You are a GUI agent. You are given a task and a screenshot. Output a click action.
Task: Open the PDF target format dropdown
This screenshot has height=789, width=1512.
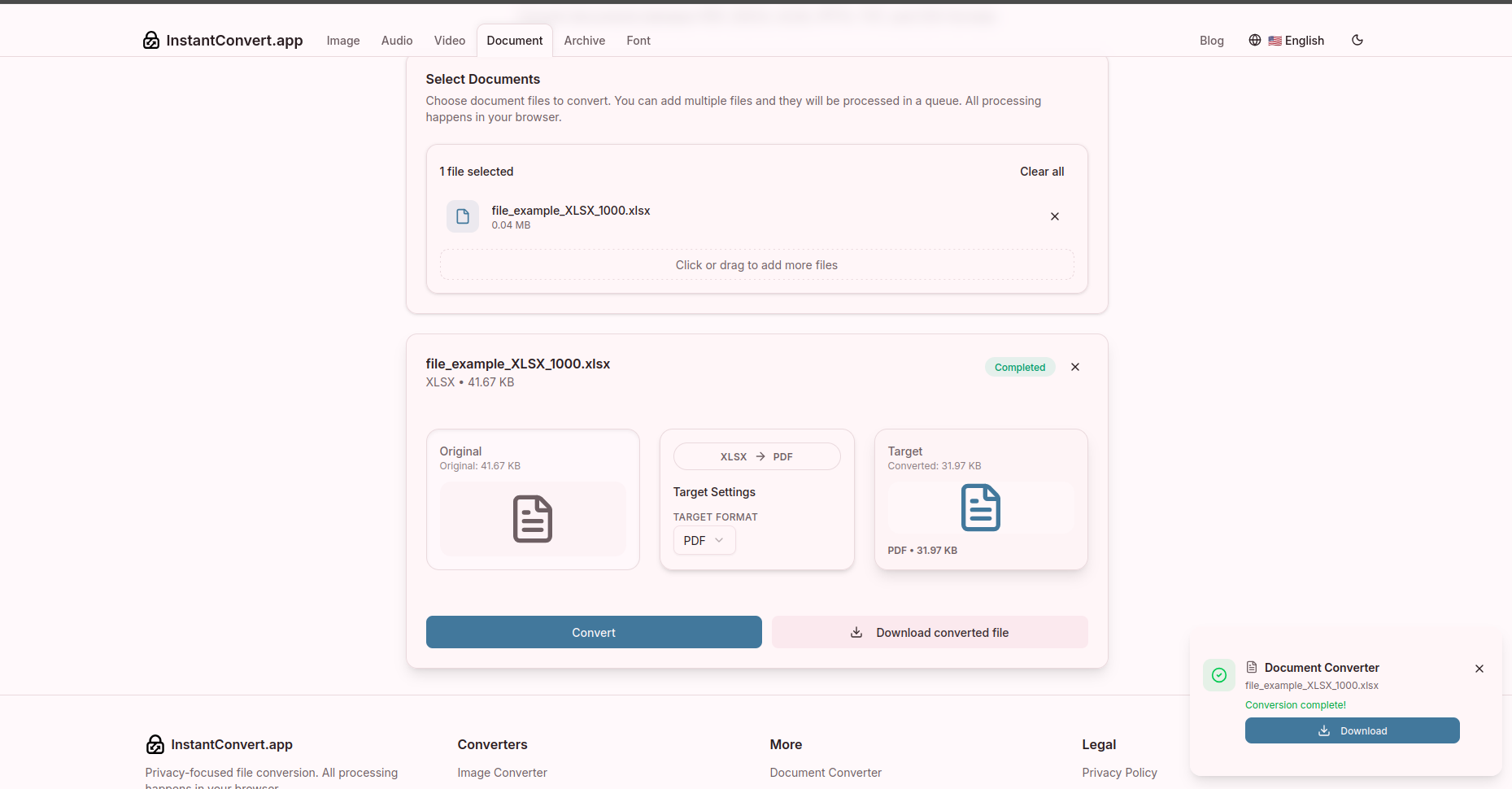click(x=704, y=540)
